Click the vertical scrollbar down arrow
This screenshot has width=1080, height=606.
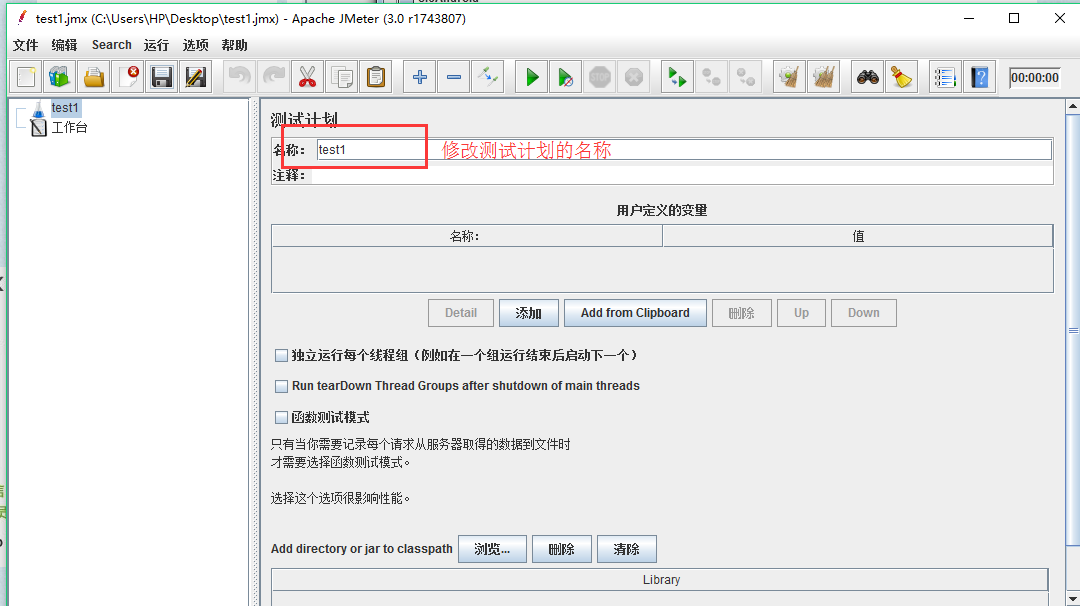tap(1072, 598)
